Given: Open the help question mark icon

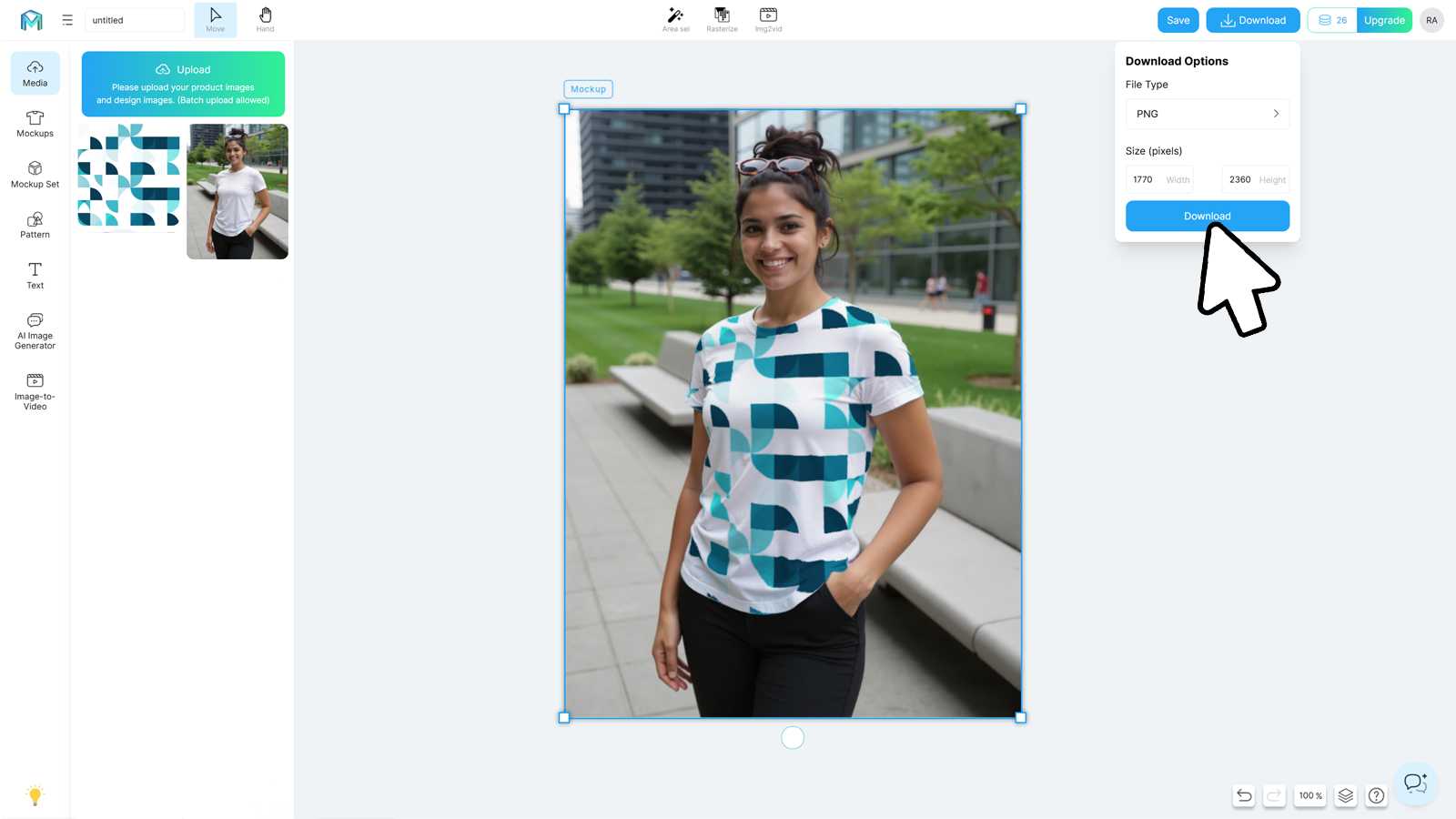Looking at the screenshot, I should (x=1377, y=795).
